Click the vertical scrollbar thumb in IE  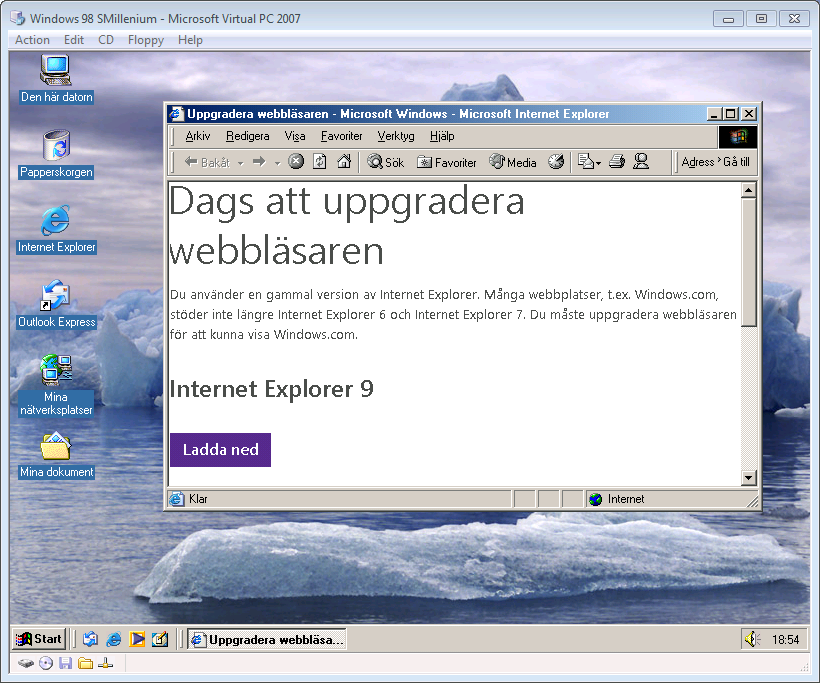point(749,262)
